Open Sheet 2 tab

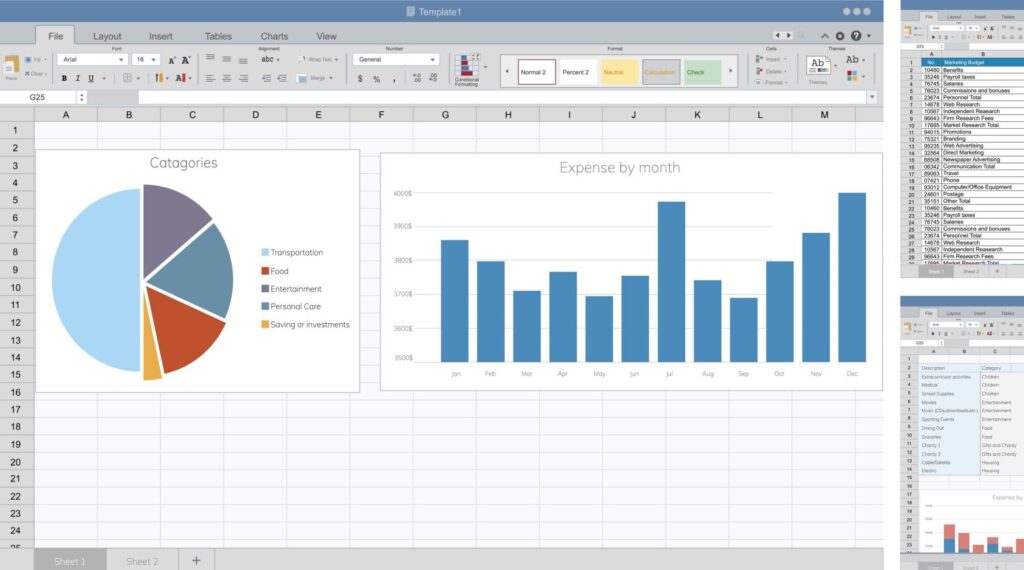(x=142, y=561)
